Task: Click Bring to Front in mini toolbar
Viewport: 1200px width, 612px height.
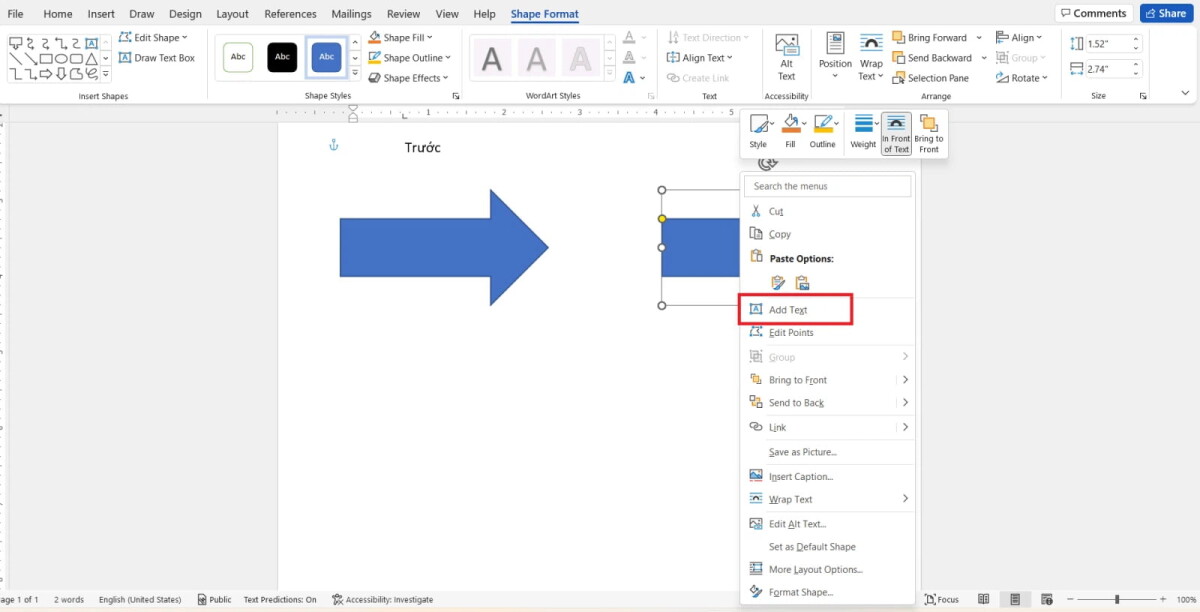Action: point(929,133)
